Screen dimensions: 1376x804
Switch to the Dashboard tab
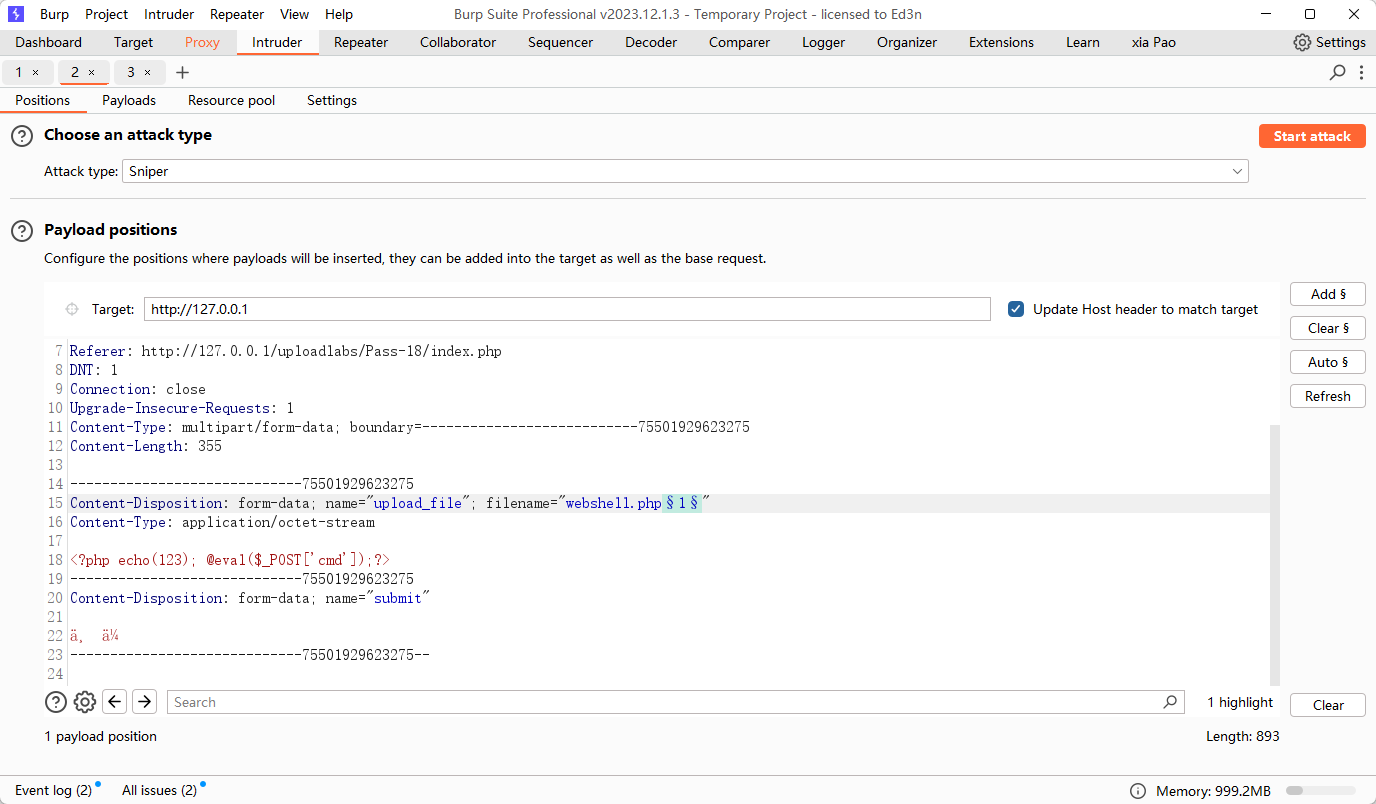click(48, 42)
